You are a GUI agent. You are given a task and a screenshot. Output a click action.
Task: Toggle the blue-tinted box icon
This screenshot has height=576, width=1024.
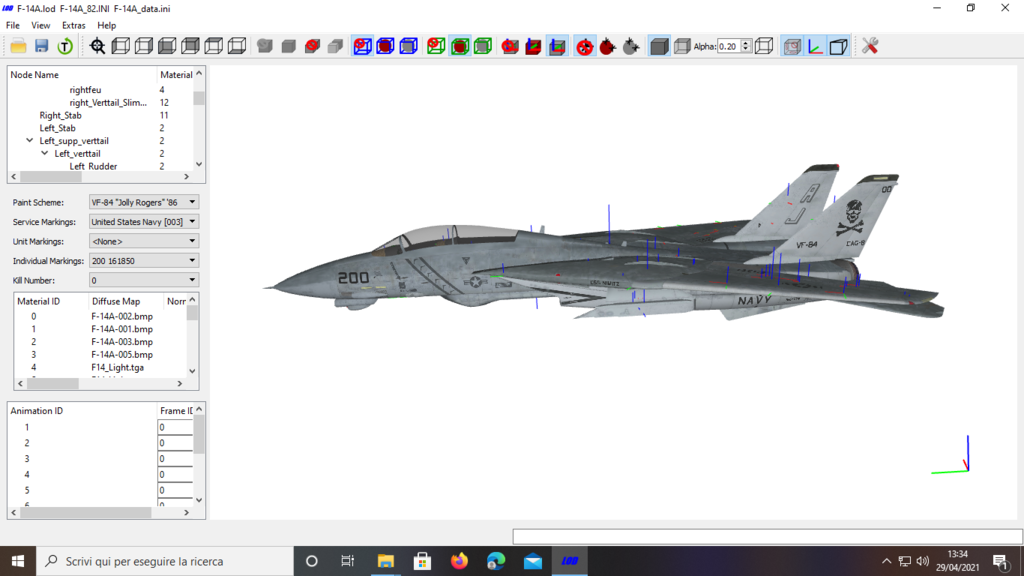click(839, 46)
